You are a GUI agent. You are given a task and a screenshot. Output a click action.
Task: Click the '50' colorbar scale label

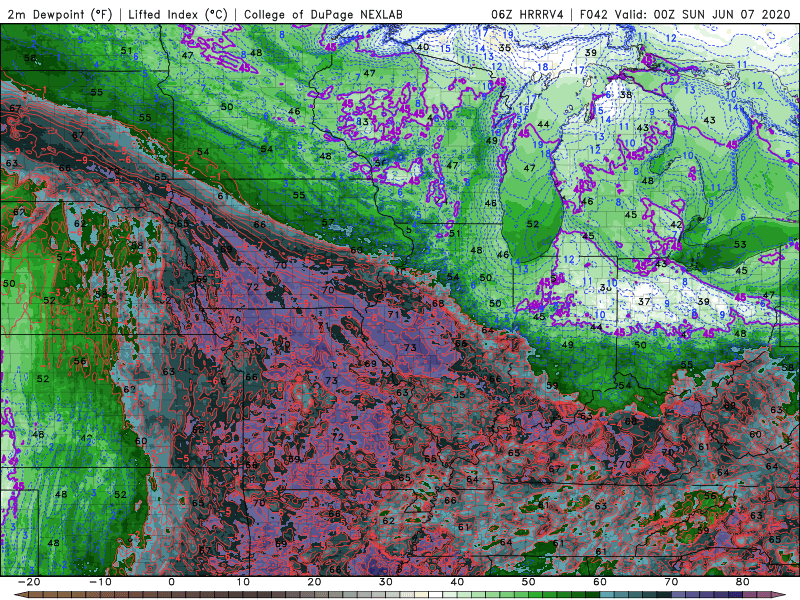tap(529, 582)
